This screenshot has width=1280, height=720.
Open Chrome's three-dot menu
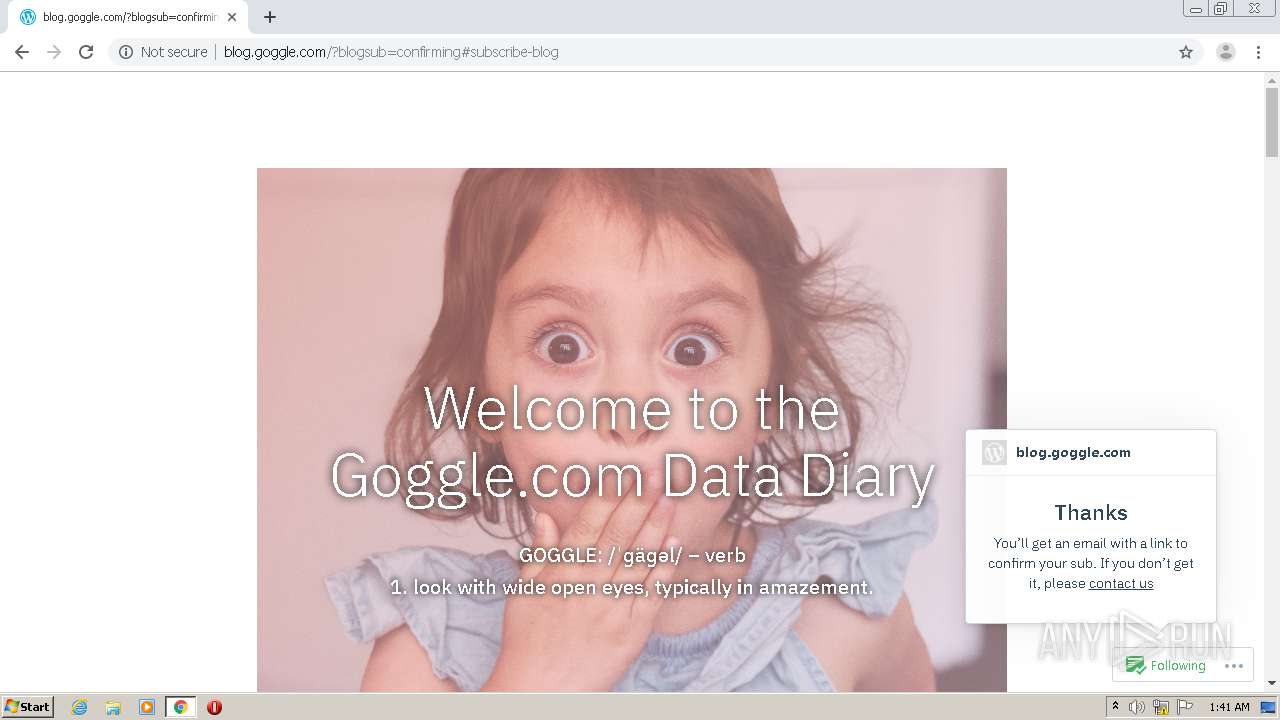1258,52
